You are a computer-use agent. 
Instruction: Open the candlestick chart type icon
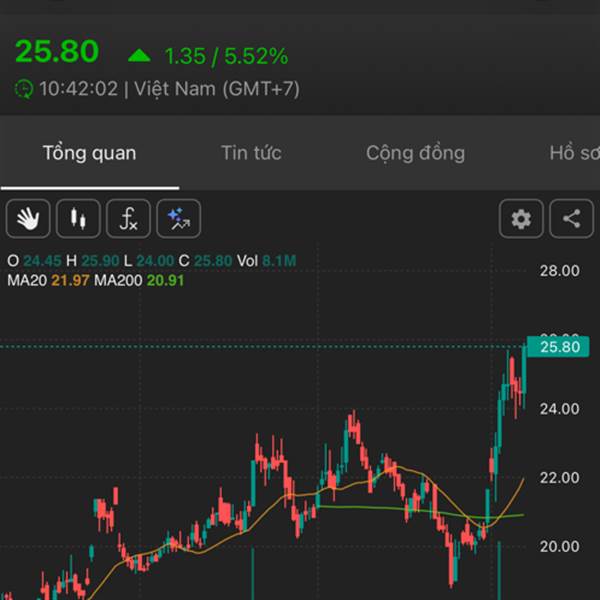pos(78,218)
